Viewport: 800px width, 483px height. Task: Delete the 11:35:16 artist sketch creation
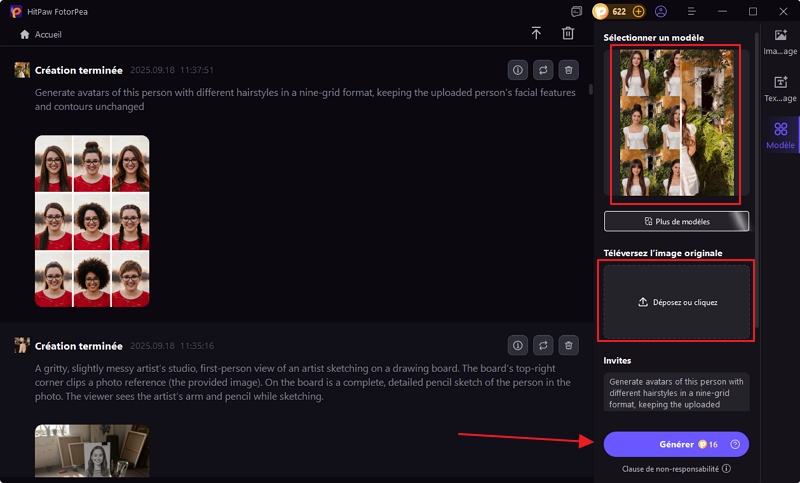(568, 345)
